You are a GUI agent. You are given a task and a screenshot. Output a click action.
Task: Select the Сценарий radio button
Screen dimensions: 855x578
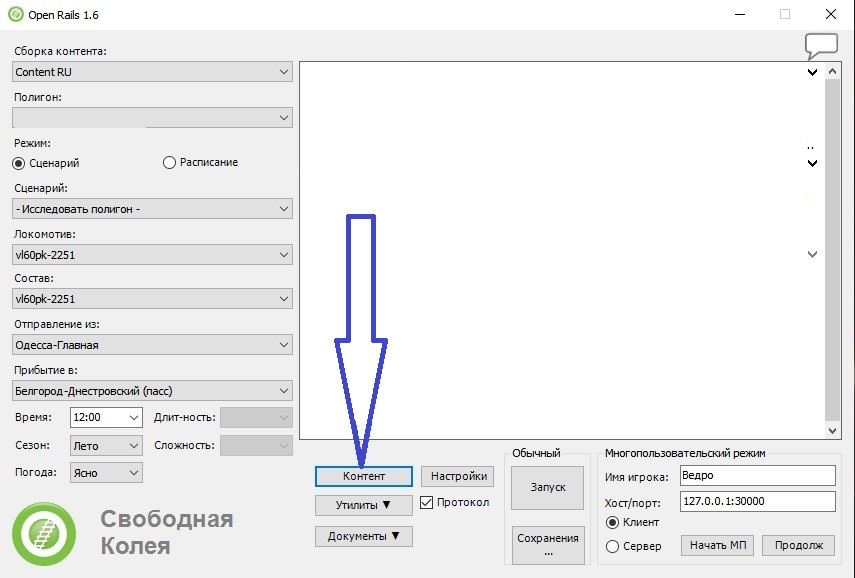pos(19,163)
